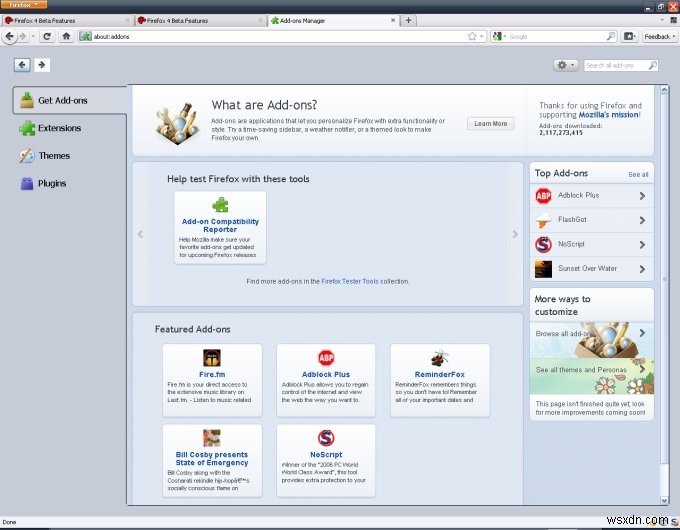Expand NoScript row chevron
Viewport: 680px width, 530px height.
[x=642, y=245]
